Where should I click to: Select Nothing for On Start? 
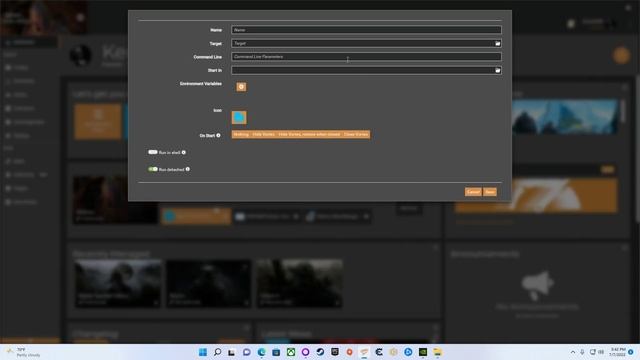pos(241,134)
